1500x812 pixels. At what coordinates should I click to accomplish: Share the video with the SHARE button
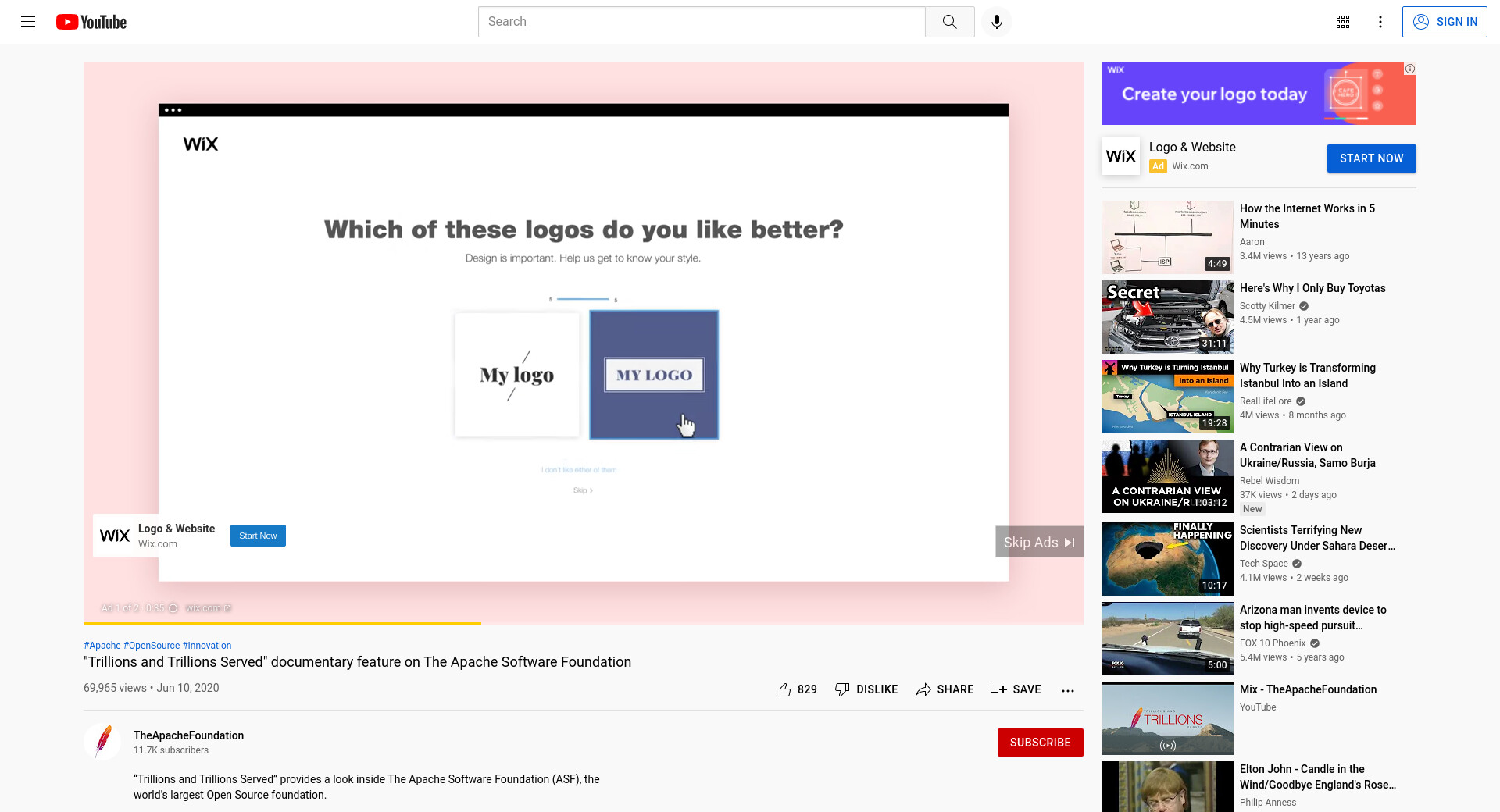[x=945, y=689]
